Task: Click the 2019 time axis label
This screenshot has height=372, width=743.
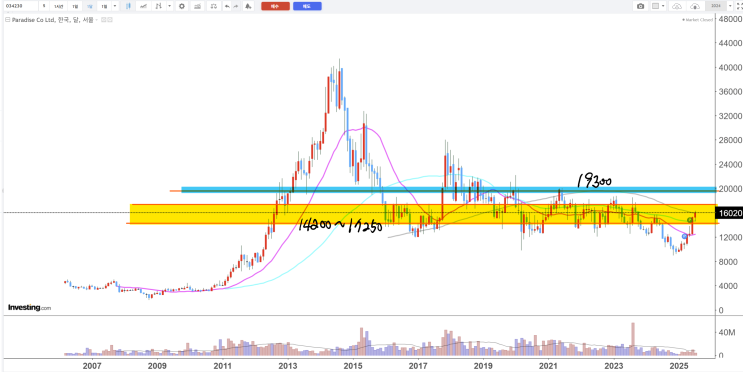Action: (x=483, y=366)
